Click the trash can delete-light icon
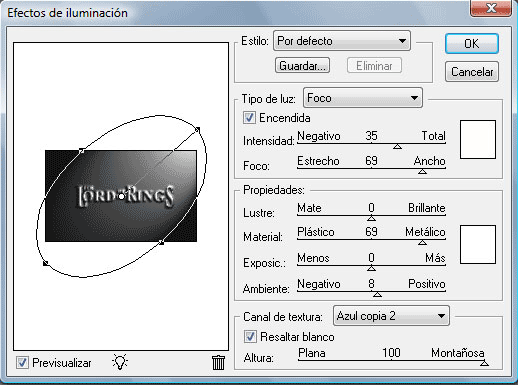Screen dimensions: 518x385 (x=218, y=362)
